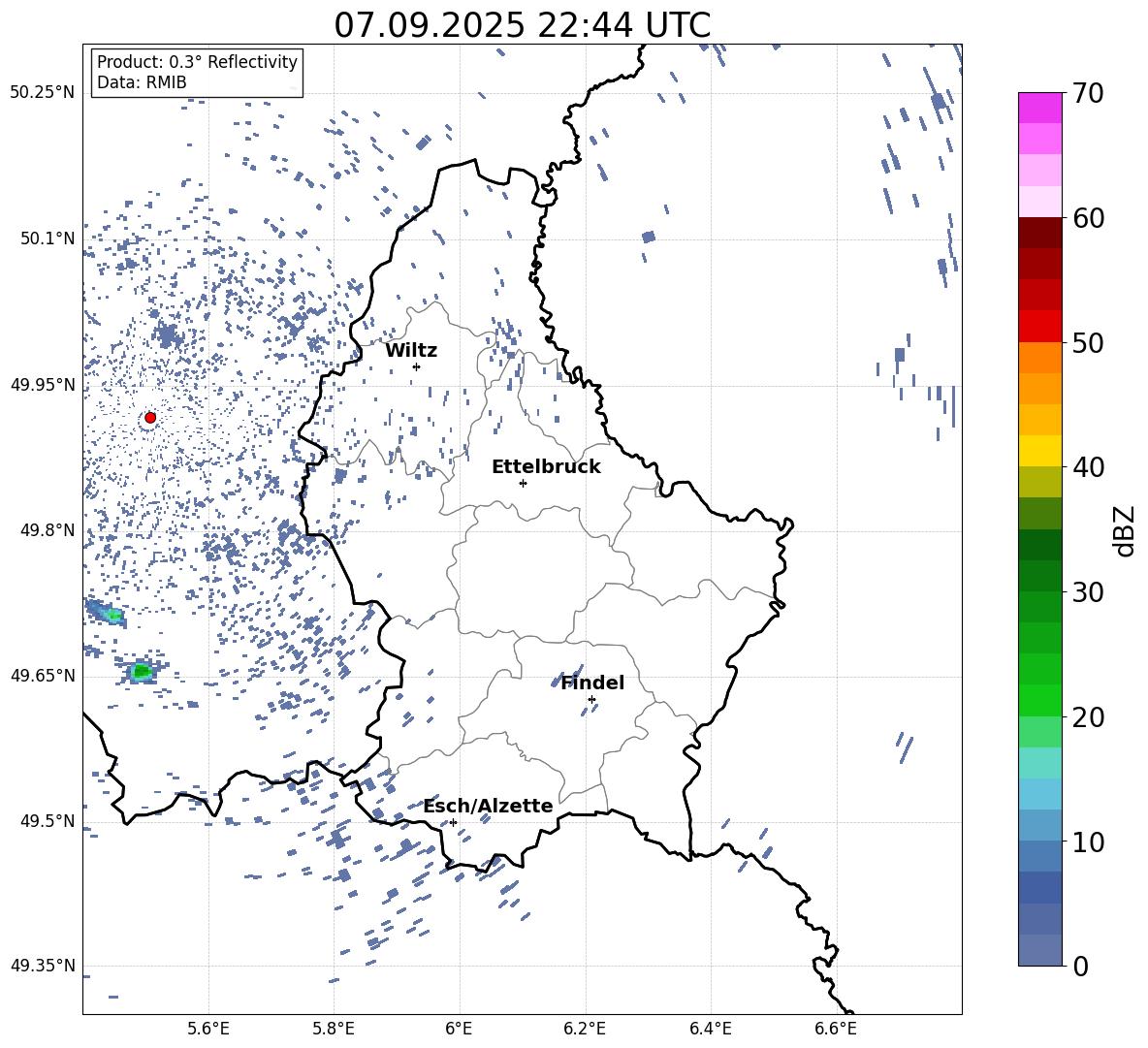
Task: Click the 6.4°E longitude label
Action: [710, 1030]
